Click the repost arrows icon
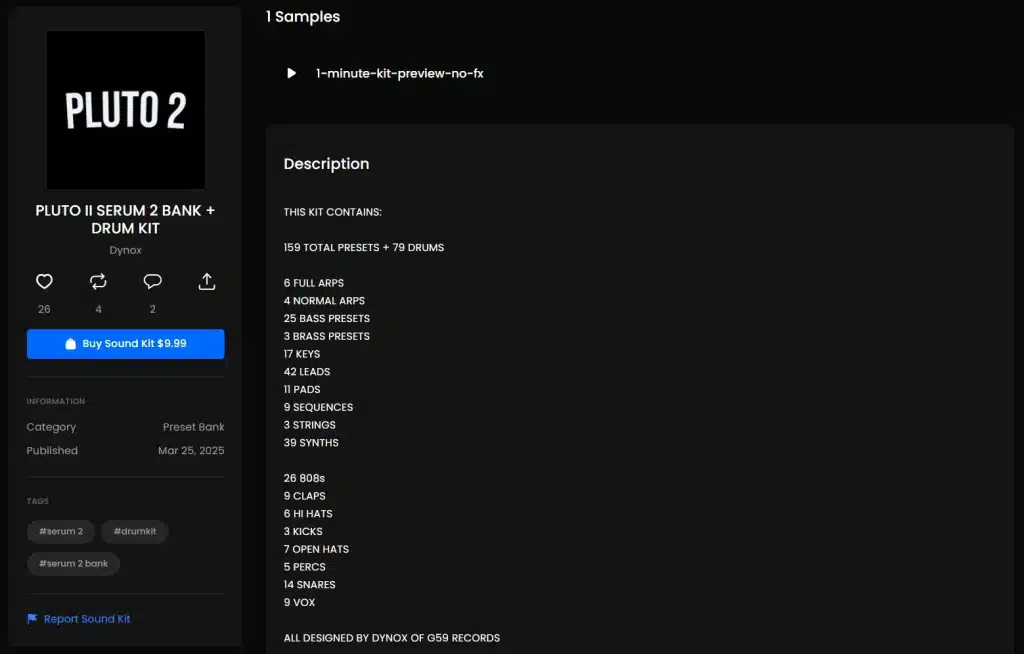The width and height of the screenshot is (1024, 654). point(98,282)
